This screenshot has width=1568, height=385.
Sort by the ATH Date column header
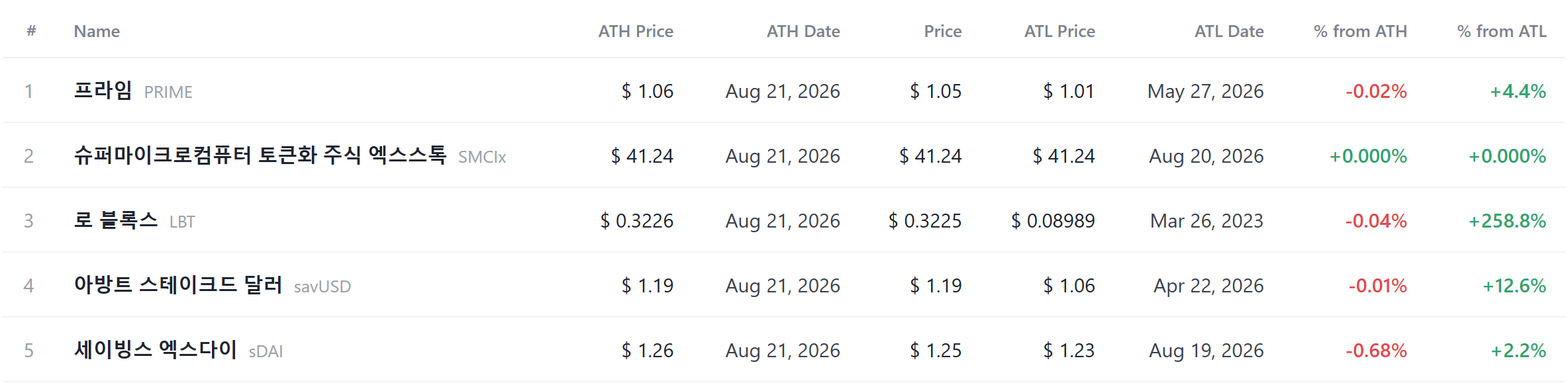pos(803,31)
